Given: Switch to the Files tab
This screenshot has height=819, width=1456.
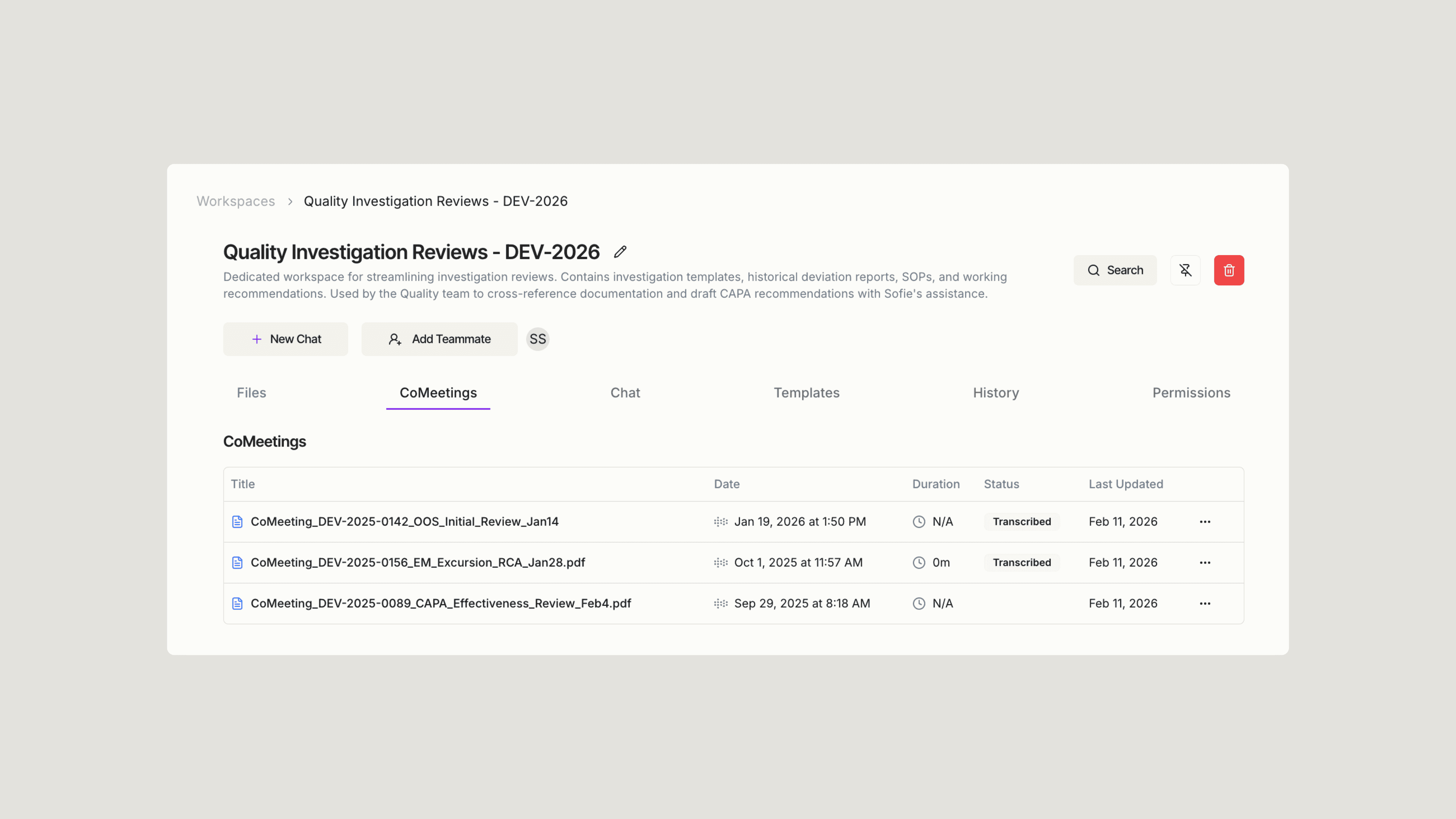Looking at the screenshot, I should 251,393.
